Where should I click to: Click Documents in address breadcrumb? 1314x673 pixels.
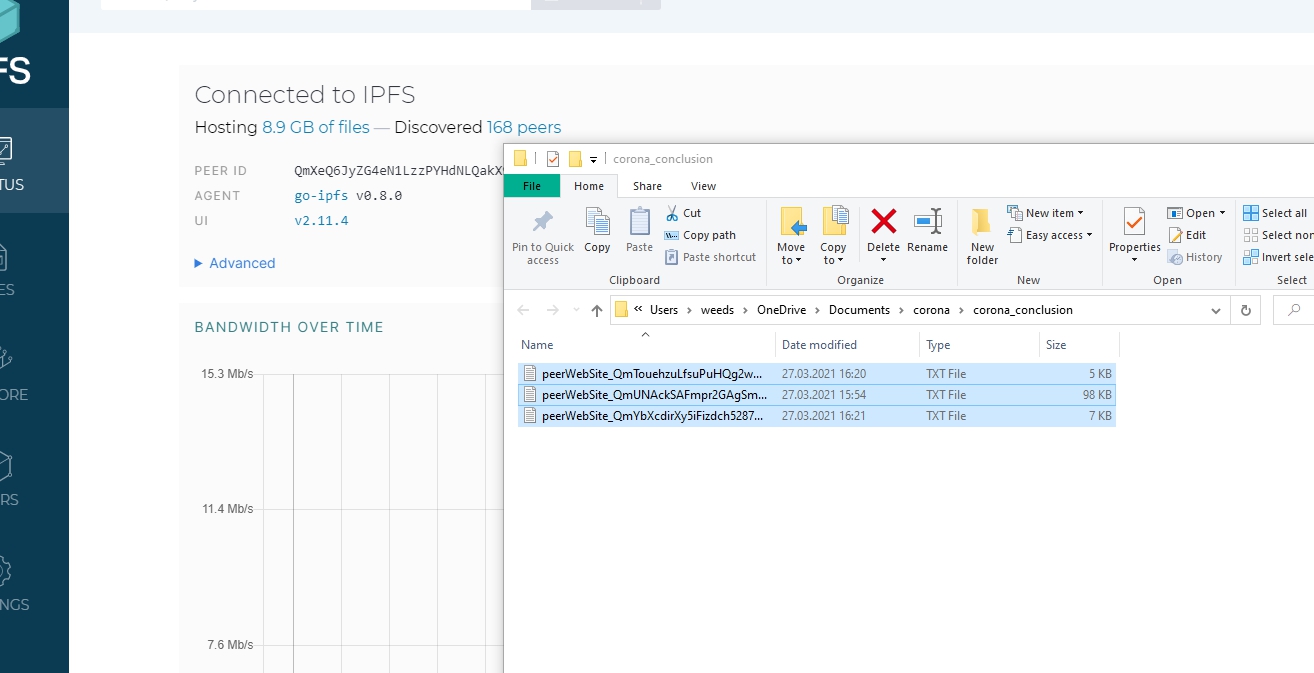coord(859,310)
